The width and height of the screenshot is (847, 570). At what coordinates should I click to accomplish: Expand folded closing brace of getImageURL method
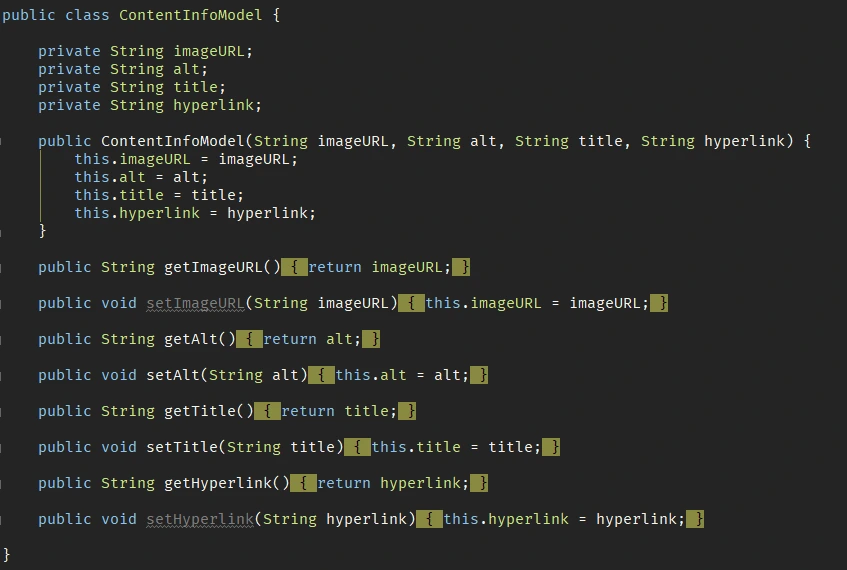point(461,267)
